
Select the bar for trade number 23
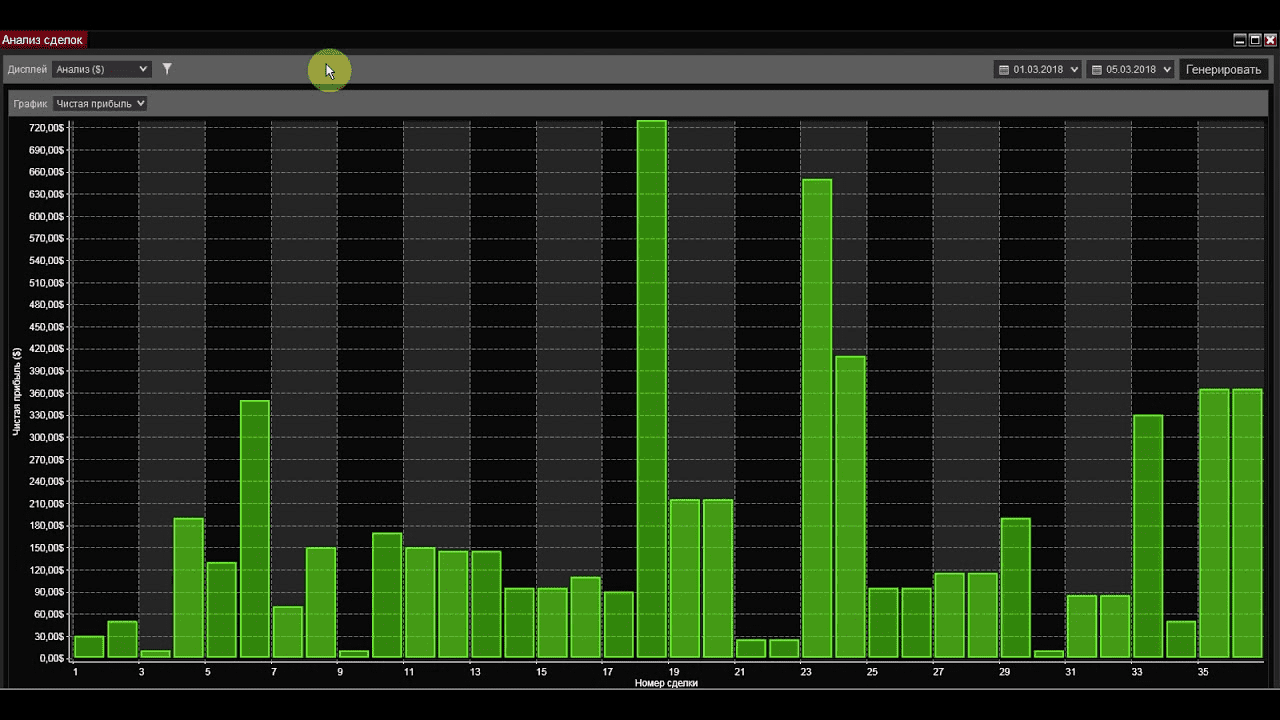(x=817, y=420)
